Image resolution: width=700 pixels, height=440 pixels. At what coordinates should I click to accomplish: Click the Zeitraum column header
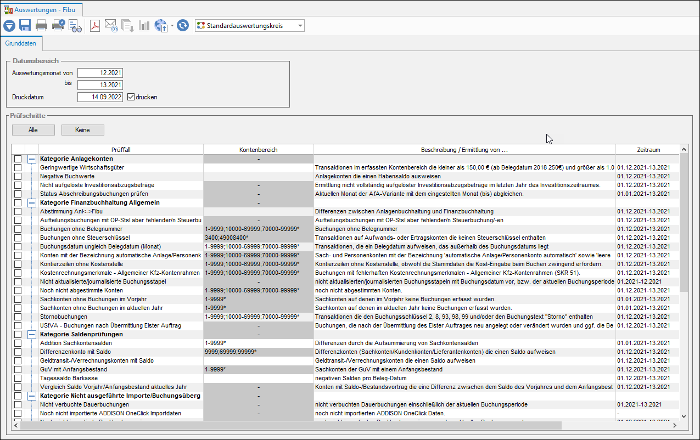[647, 149]
